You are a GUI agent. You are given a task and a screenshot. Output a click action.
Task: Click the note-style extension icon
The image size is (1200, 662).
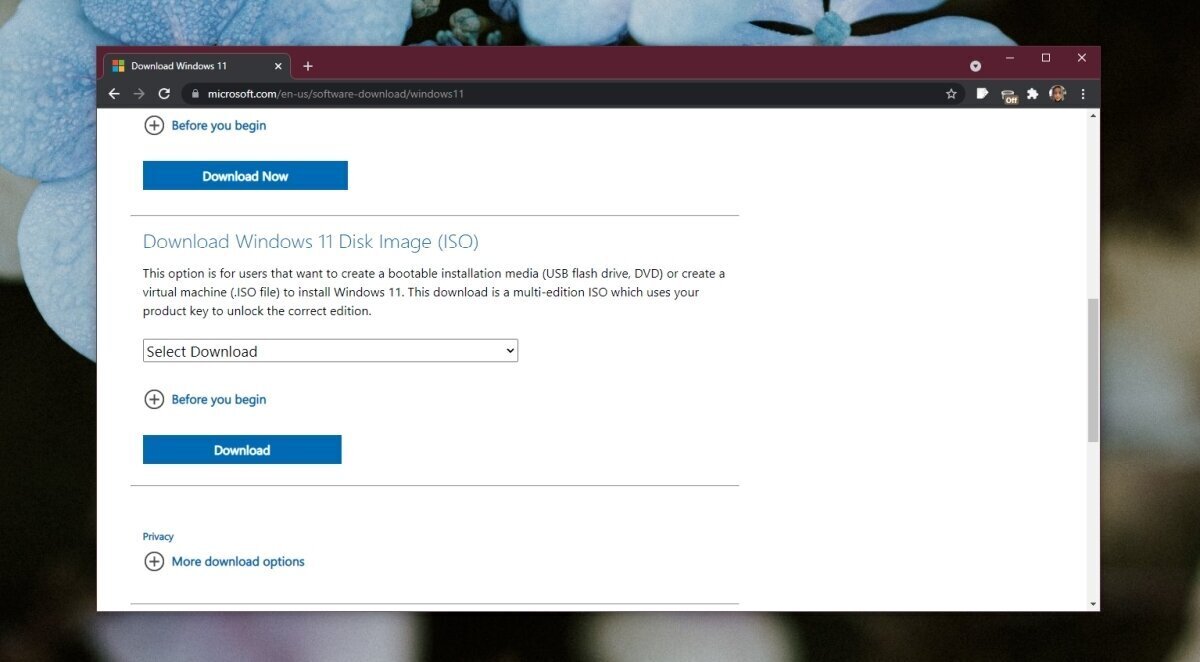coord(982,93)
